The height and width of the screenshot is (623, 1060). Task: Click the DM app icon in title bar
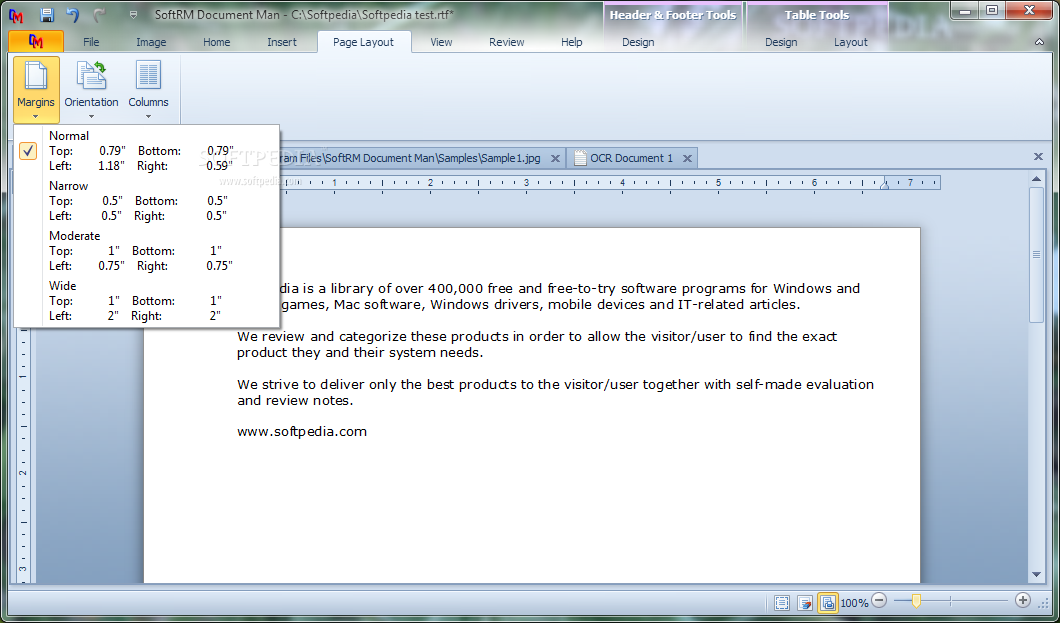tap(16, 15)
